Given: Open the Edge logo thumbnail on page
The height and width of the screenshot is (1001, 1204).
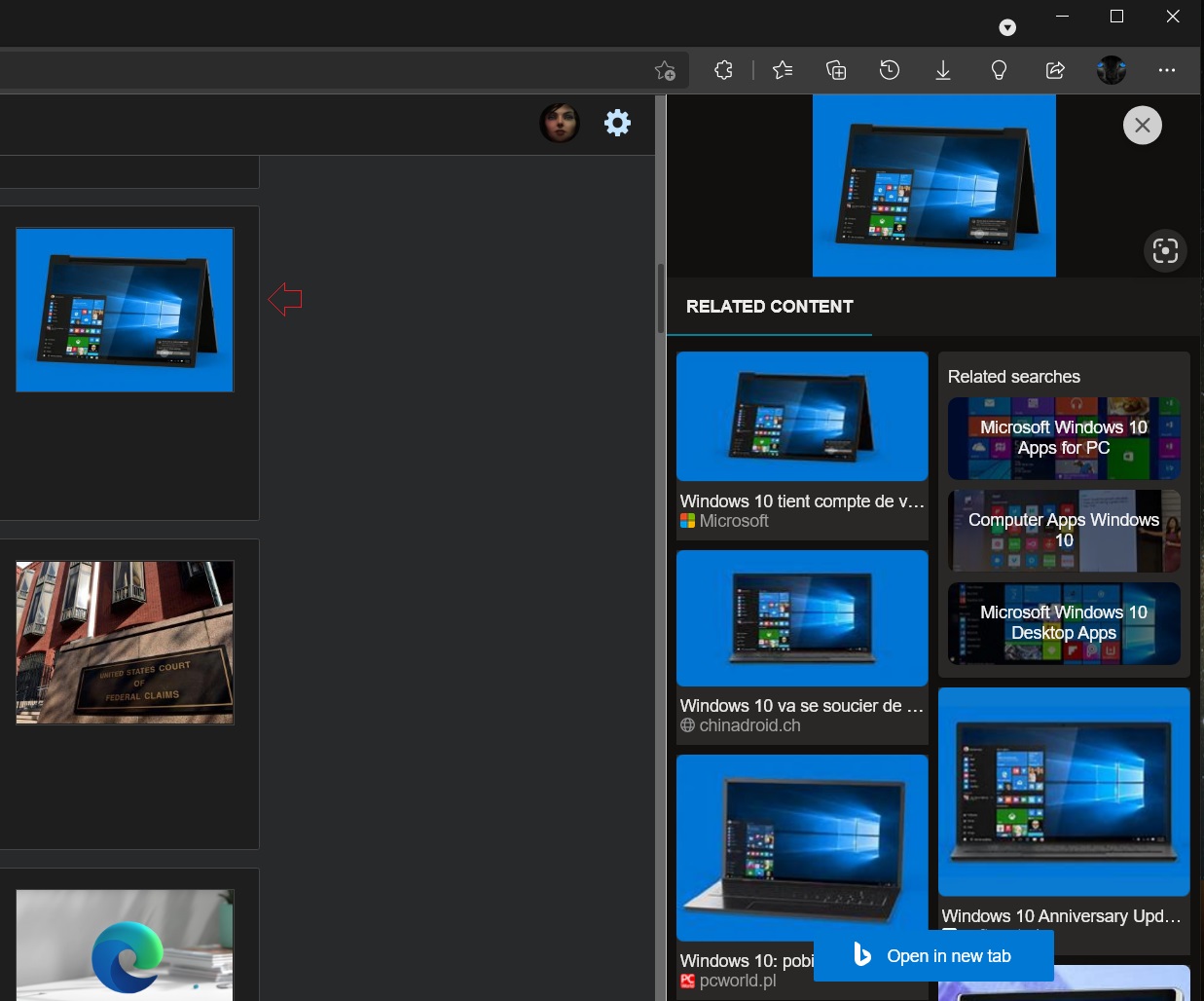Looking at the screenshot, I should coord(125,945).
